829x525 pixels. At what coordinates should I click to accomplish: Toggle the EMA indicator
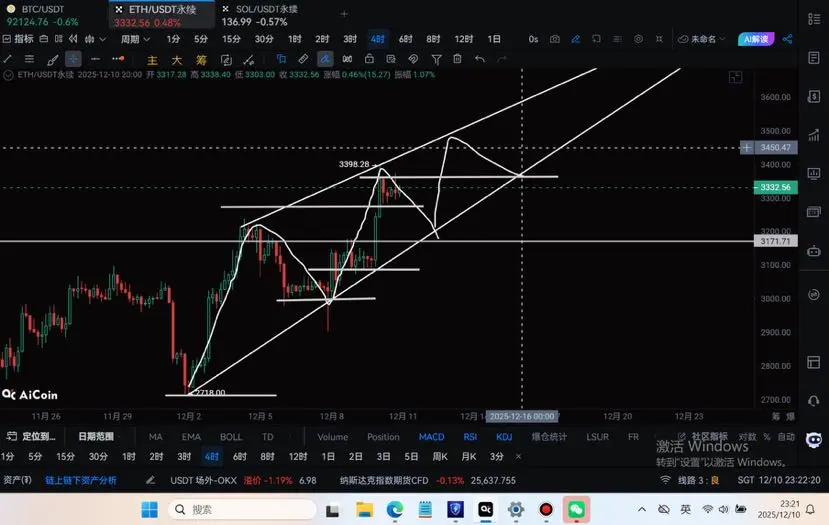[191, 437]
